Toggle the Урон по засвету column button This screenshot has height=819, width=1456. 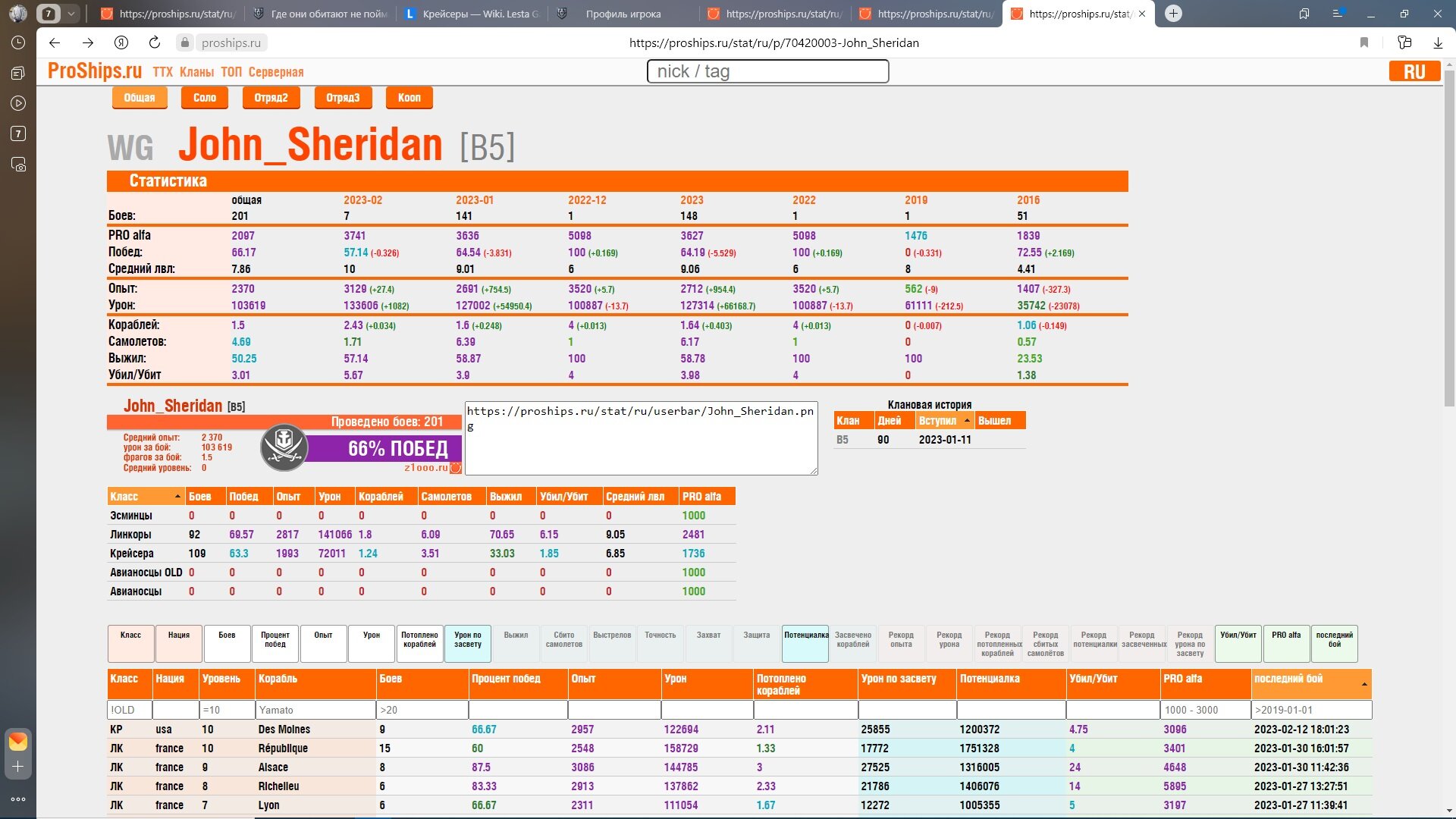click(468, 644)
